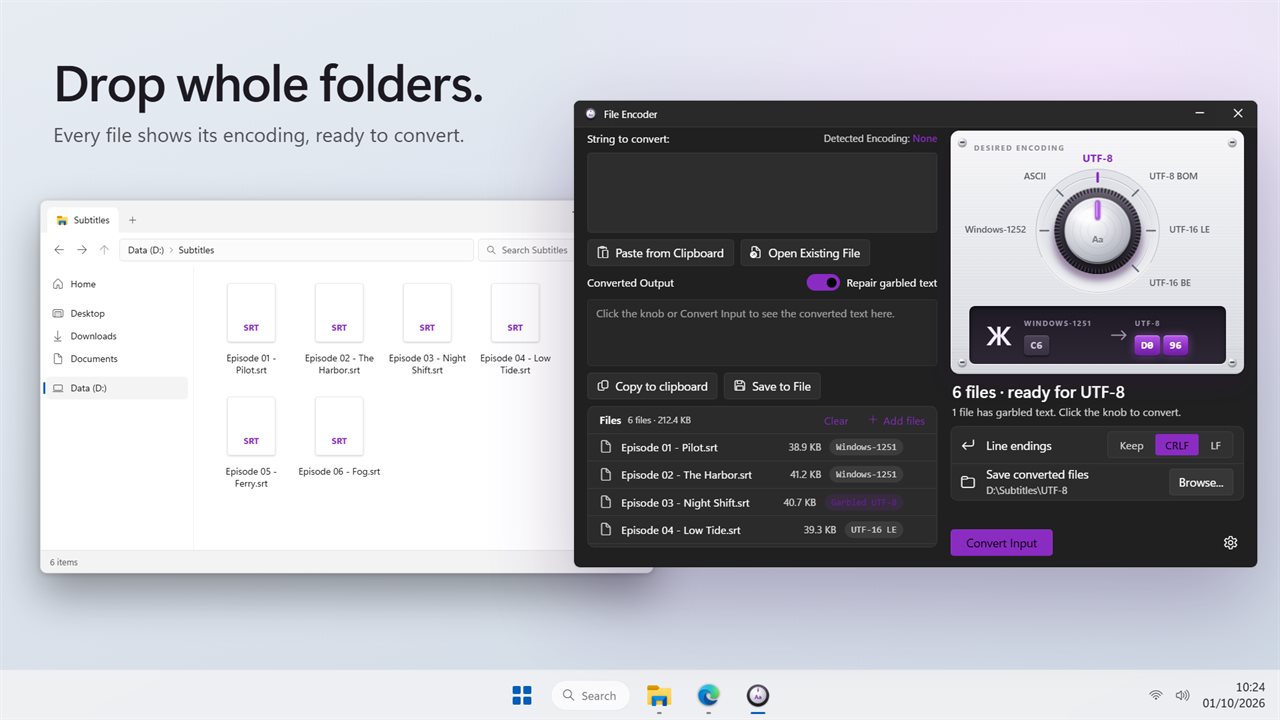
Task: Open a new Explorer tab with plus
Action: (132, 220)
